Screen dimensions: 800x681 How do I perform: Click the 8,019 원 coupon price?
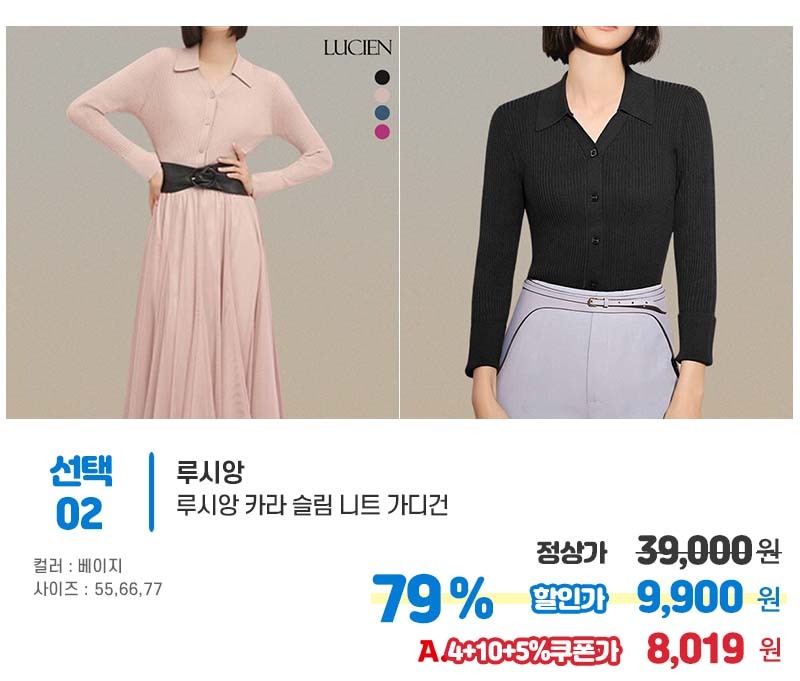(714, 649)
